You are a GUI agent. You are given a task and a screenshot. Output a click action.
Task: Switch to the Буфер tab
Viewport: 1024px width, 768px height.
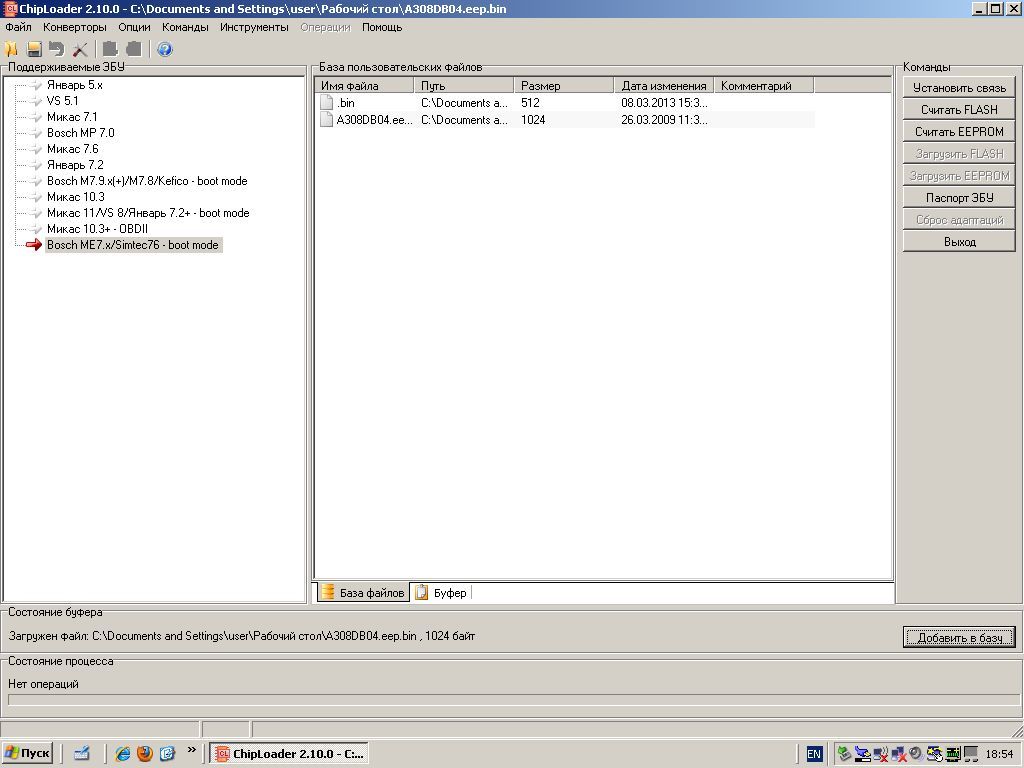click(442, 592)
